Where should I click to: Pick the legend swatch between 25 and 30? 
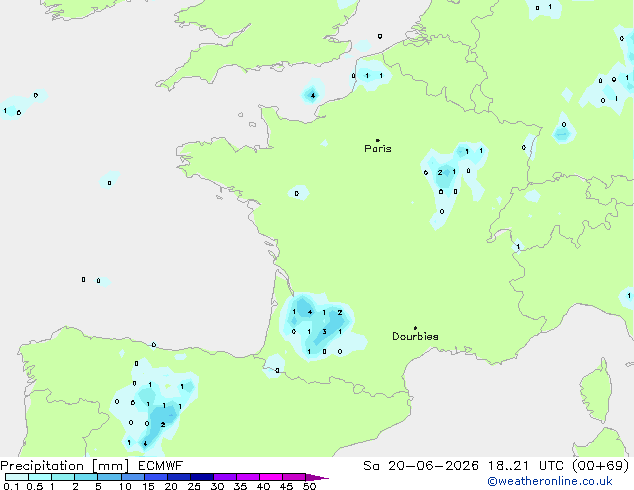202,477
